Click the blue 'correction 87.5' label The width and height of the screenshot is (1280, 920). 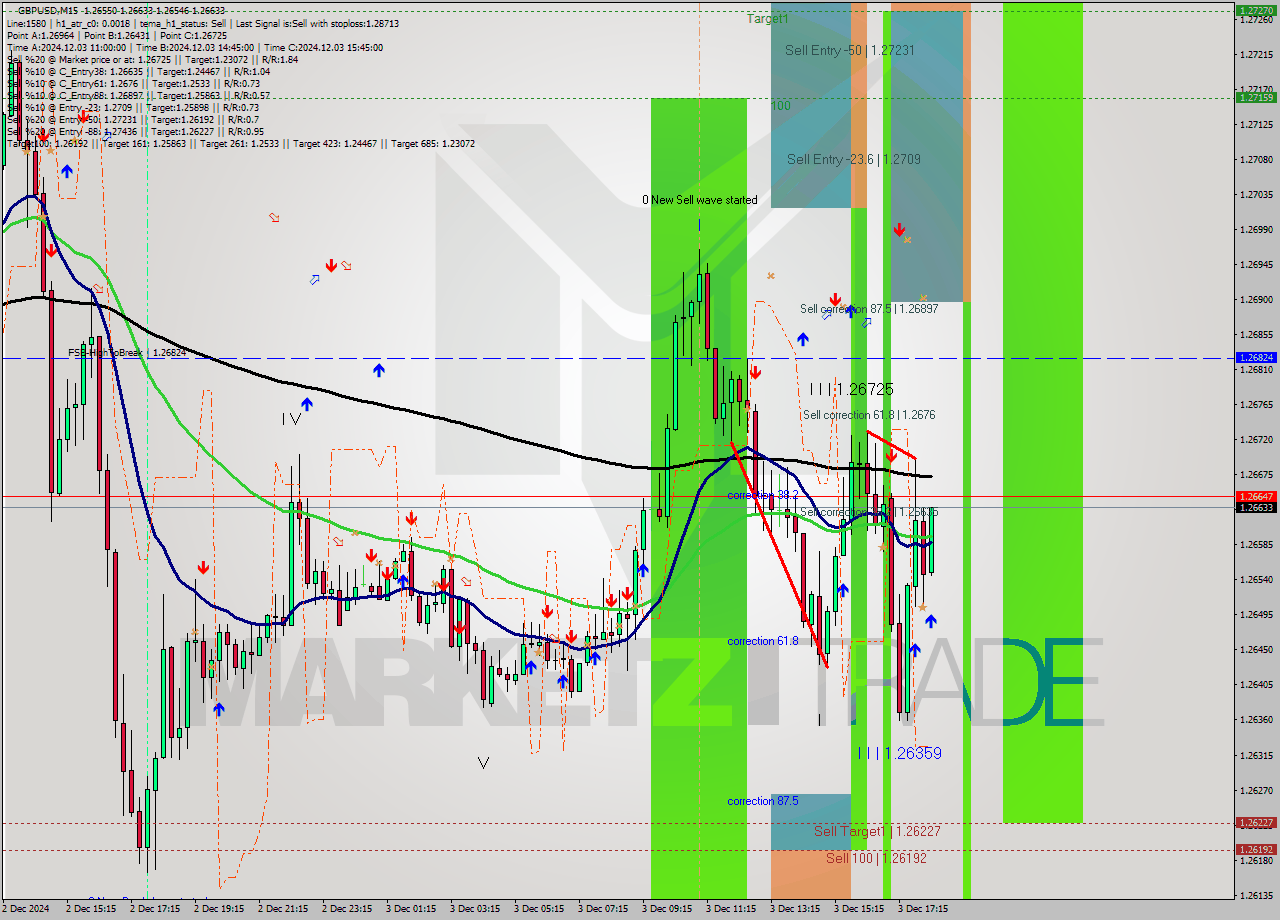[763, 801]
